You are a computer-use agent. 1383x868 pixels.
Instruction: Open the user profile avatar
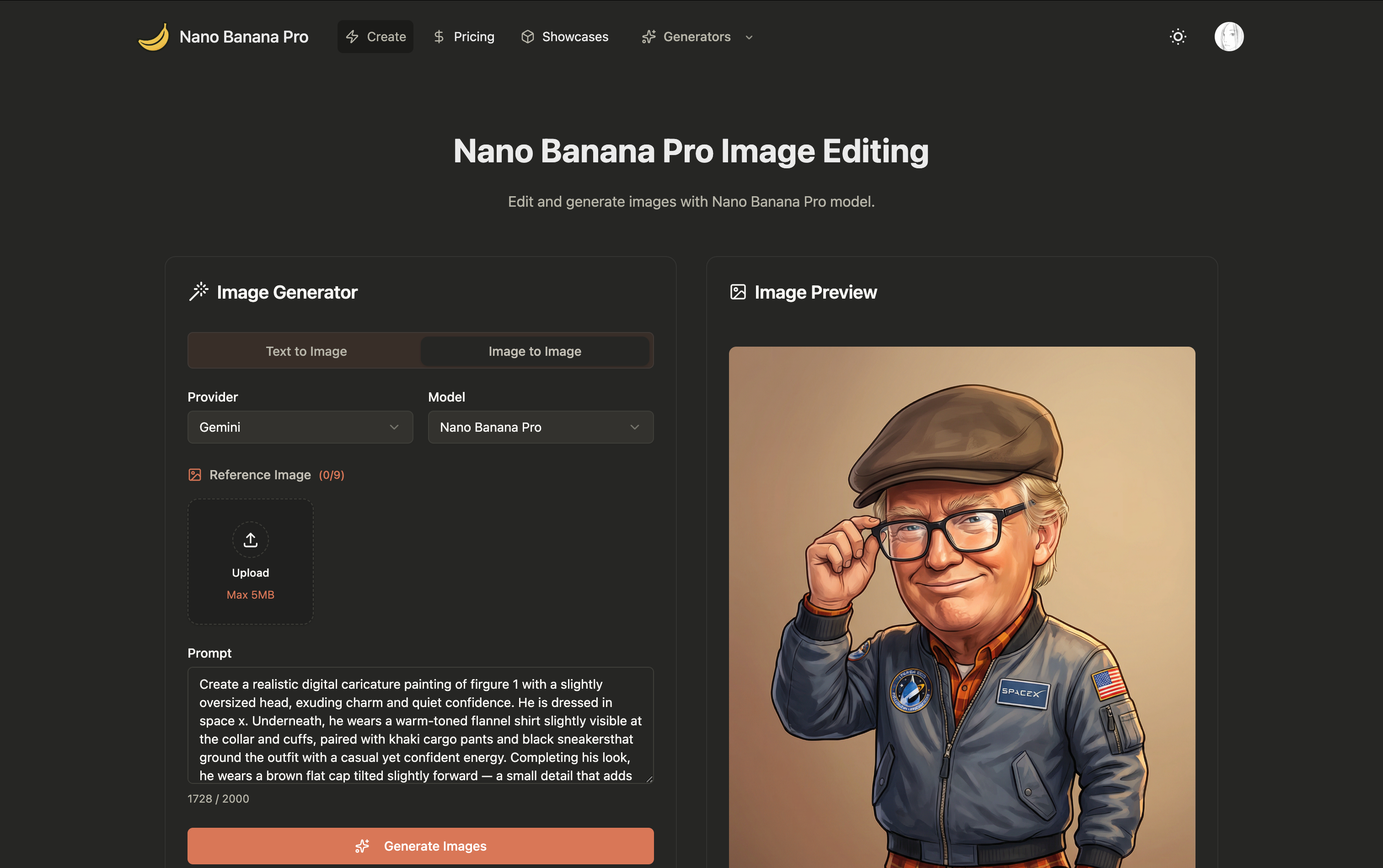pos(1228,36)
